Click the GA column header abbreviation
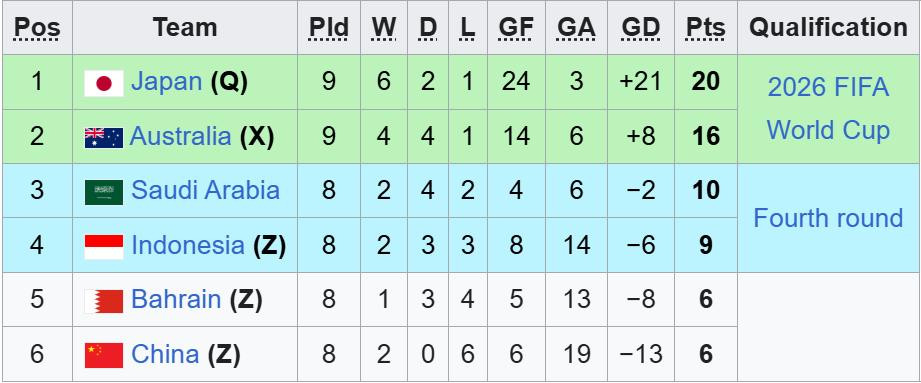The image size is (921, 383). pyautogui.click(x=576, y=28)
